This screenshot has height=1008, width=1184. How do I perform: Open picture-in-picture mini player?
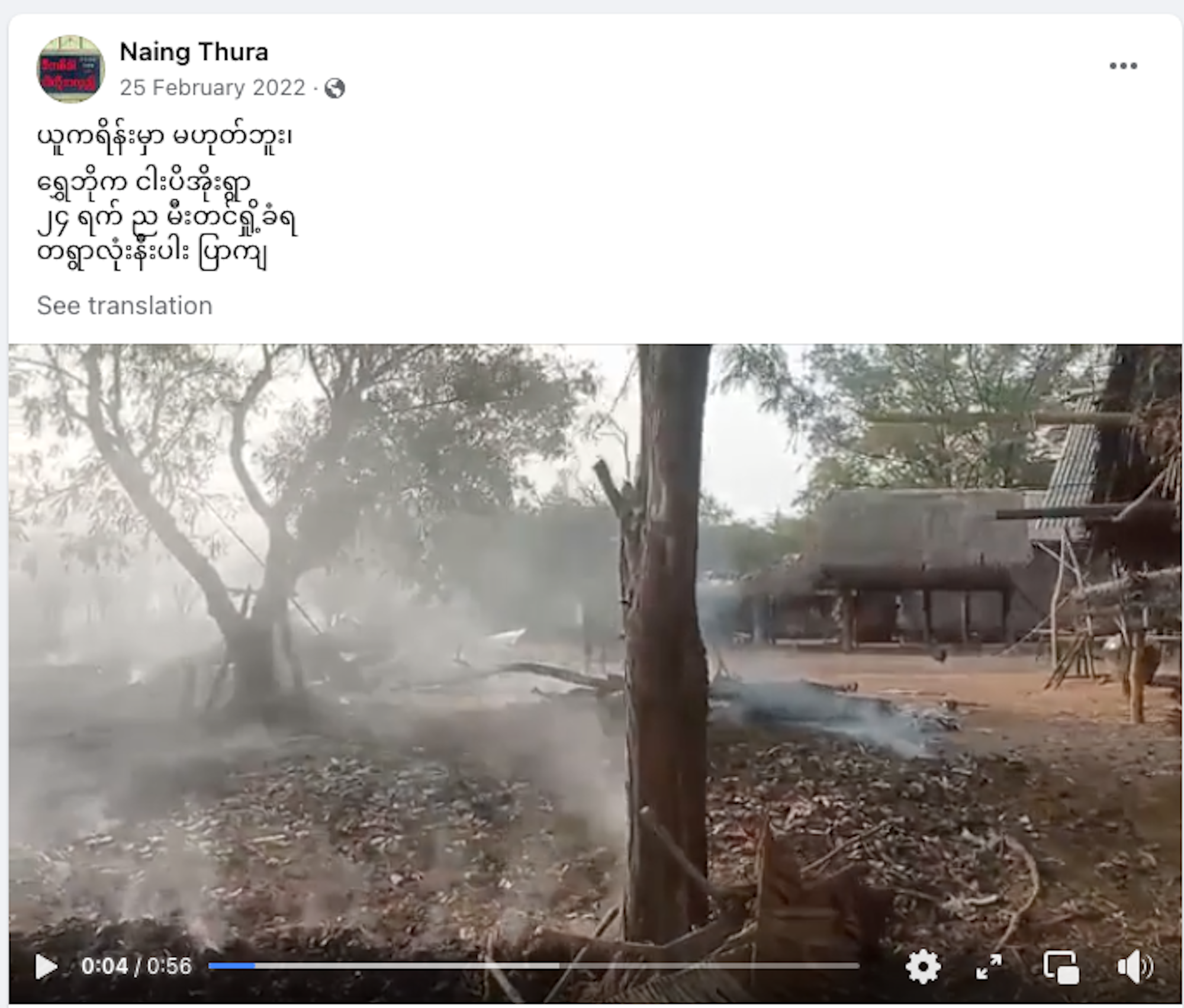click(x=1061, y=967)
